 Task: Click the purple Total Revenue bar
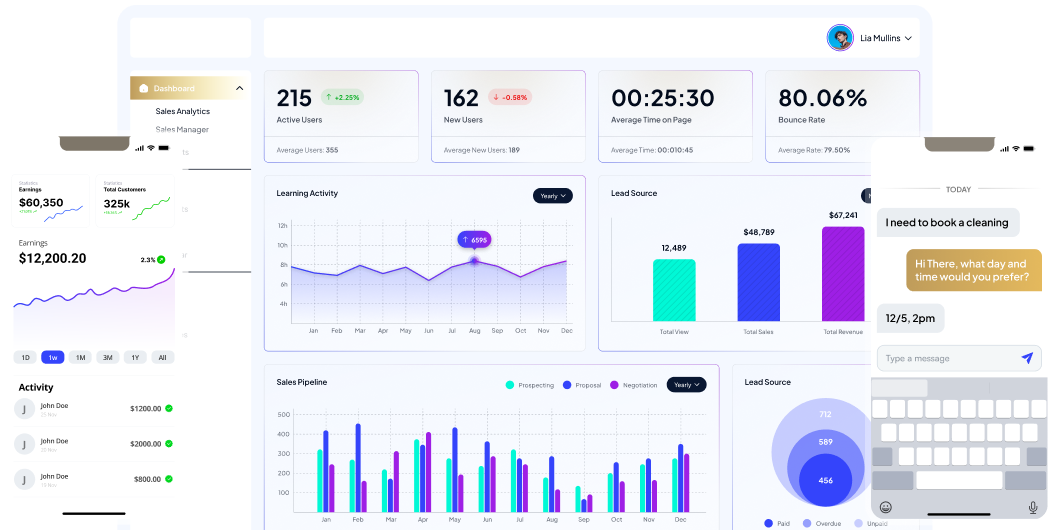click(842, 273)
